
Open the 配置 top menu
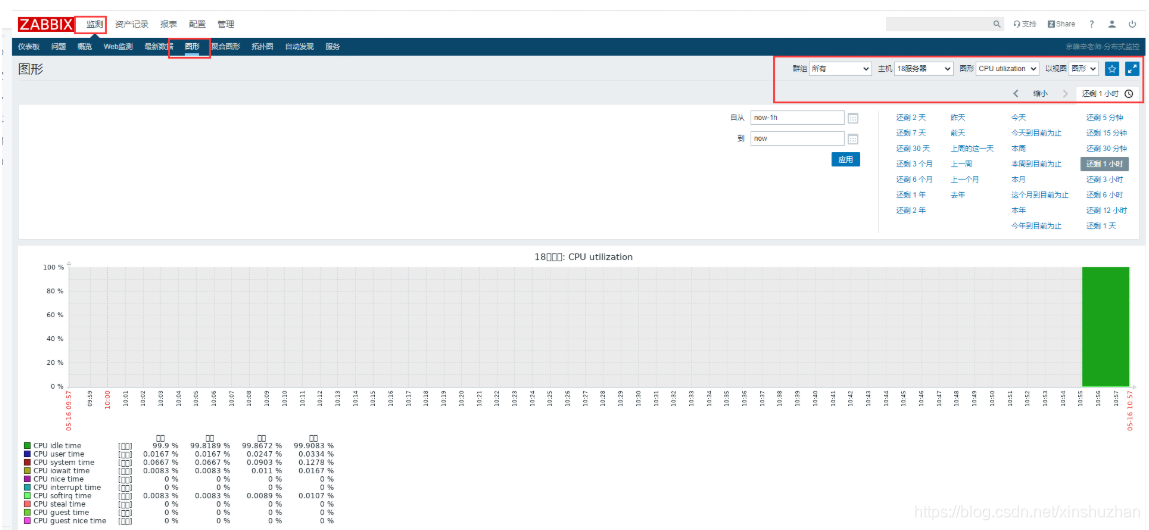click(x=197, y=24)
